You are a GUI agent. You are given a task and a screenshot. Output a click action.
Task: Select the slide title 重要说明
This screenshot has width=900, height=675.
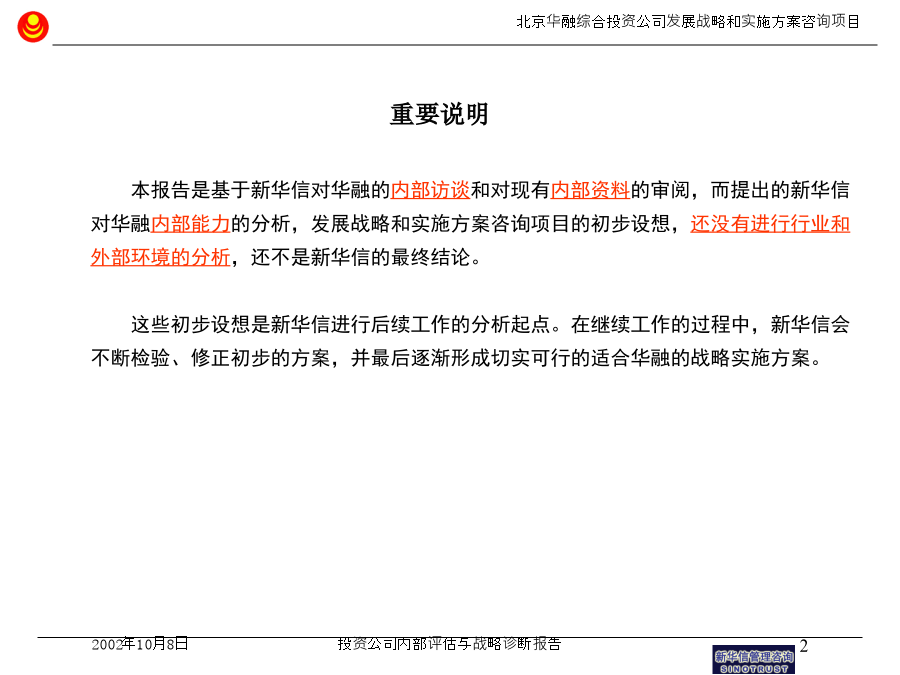439,114
